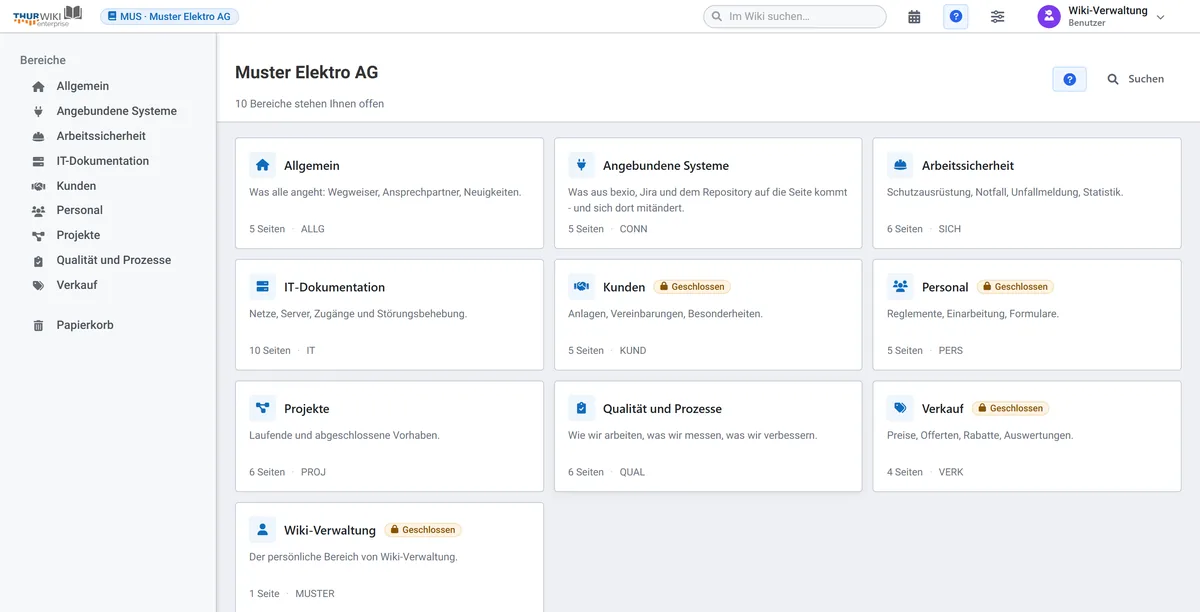Click the helmet icon on Arbeitssicherheit card
This screenshot has height=612, width=1200.
pos(900,165)
